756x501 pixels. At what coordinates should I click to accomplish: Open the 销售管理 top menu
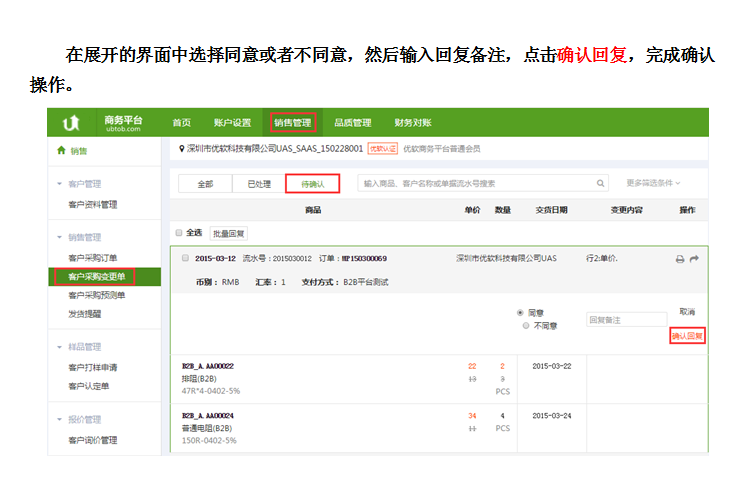click(293, 123)
